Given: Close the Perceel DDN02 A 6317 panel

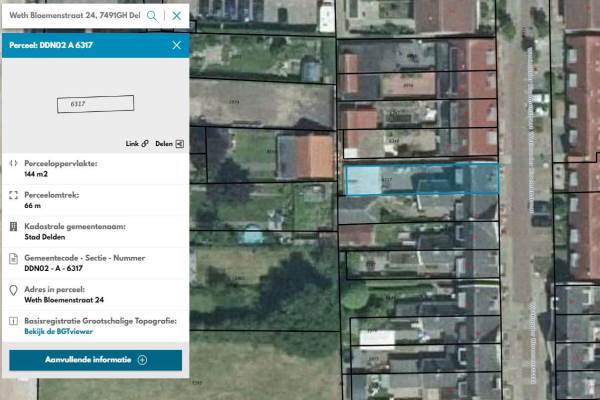Looking at the screenshot, I should point(176,45).
